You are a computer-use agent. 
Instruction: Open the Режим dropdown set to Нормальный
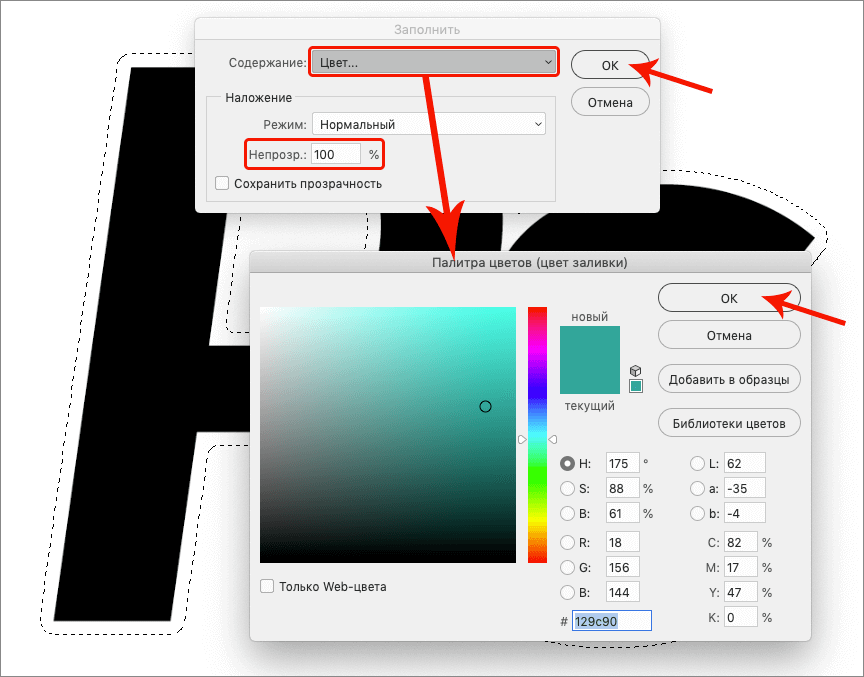(429, 124)
